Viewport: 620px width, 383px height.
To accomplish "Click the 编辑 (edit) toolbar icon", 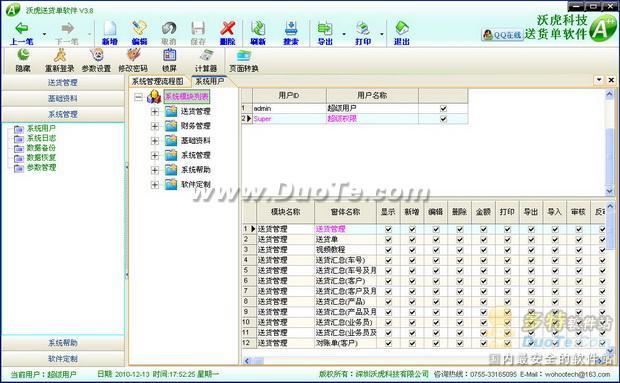I will coord(139,33).
